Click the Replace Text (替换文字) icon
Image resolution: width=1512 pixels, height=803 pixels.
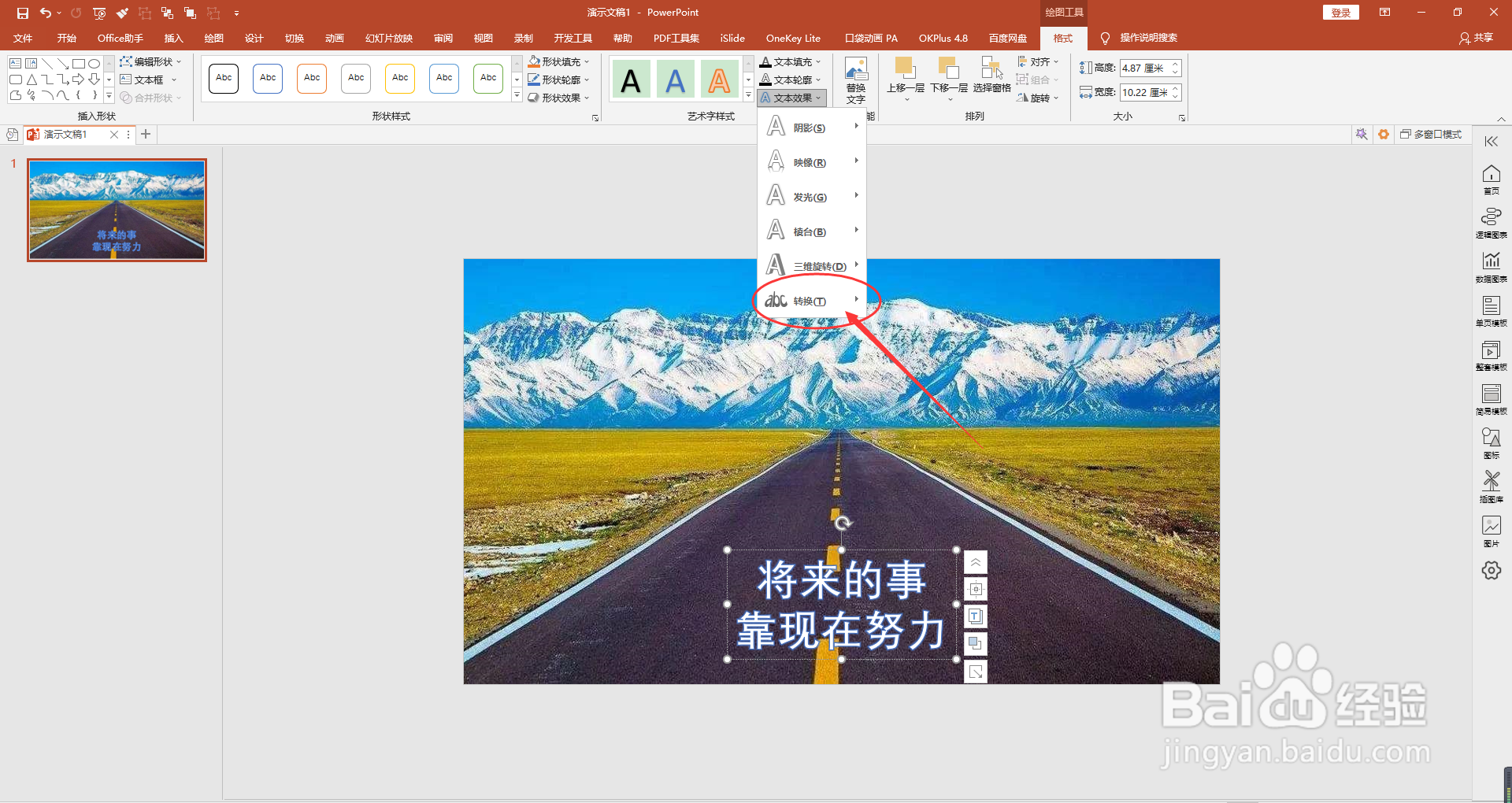[856, 80]
